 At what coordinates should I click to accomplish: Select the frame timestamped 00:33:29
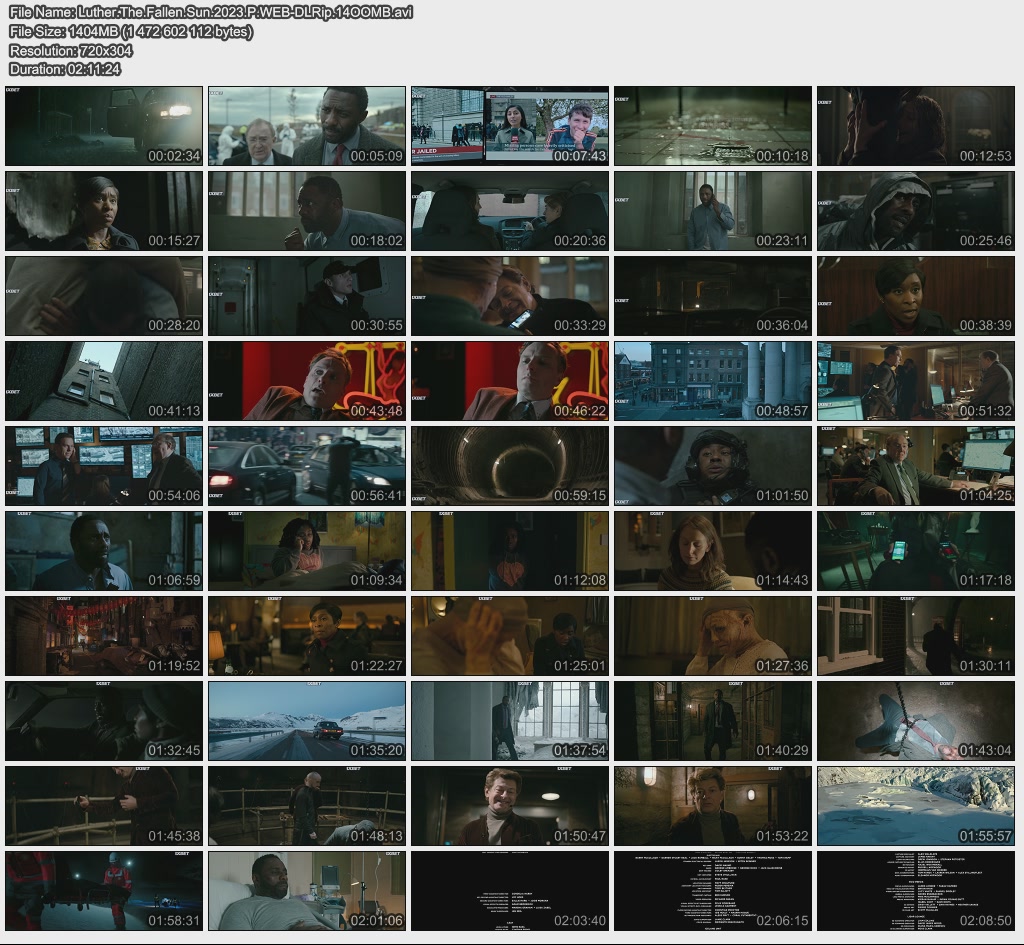[510, 296]
